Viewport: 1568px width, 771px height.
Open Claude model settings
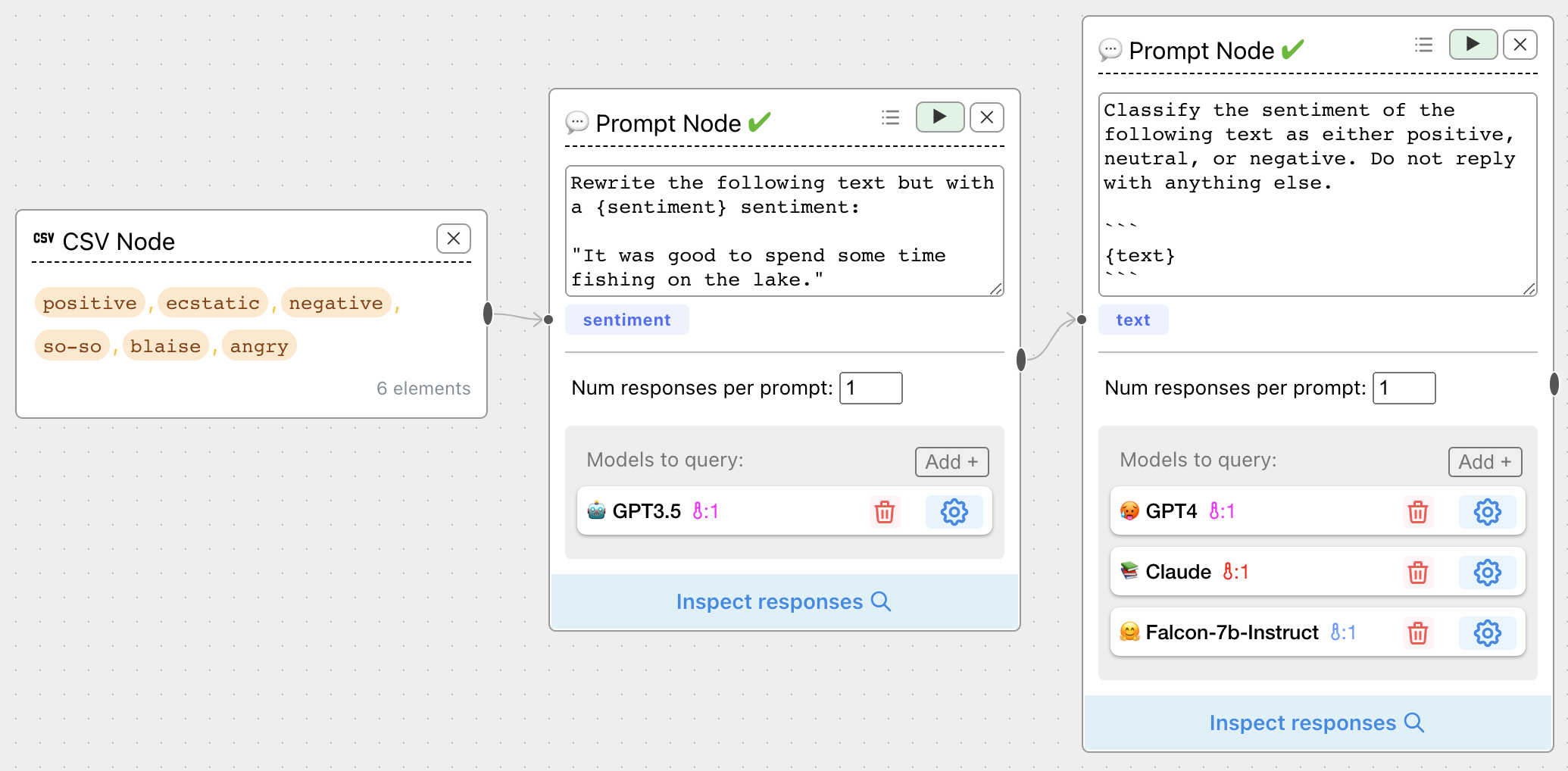point(1487,573)
